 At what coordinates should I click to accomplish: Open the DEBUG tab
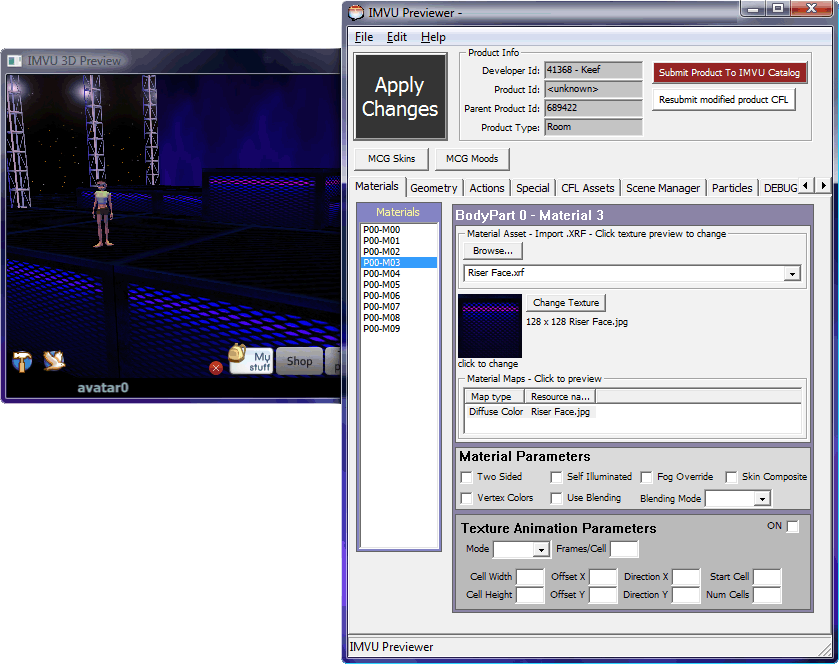pos(780,188)
